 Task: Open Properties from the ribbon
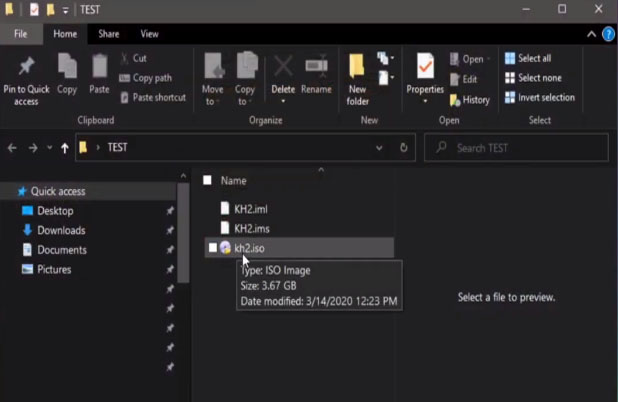click(424, 68)
